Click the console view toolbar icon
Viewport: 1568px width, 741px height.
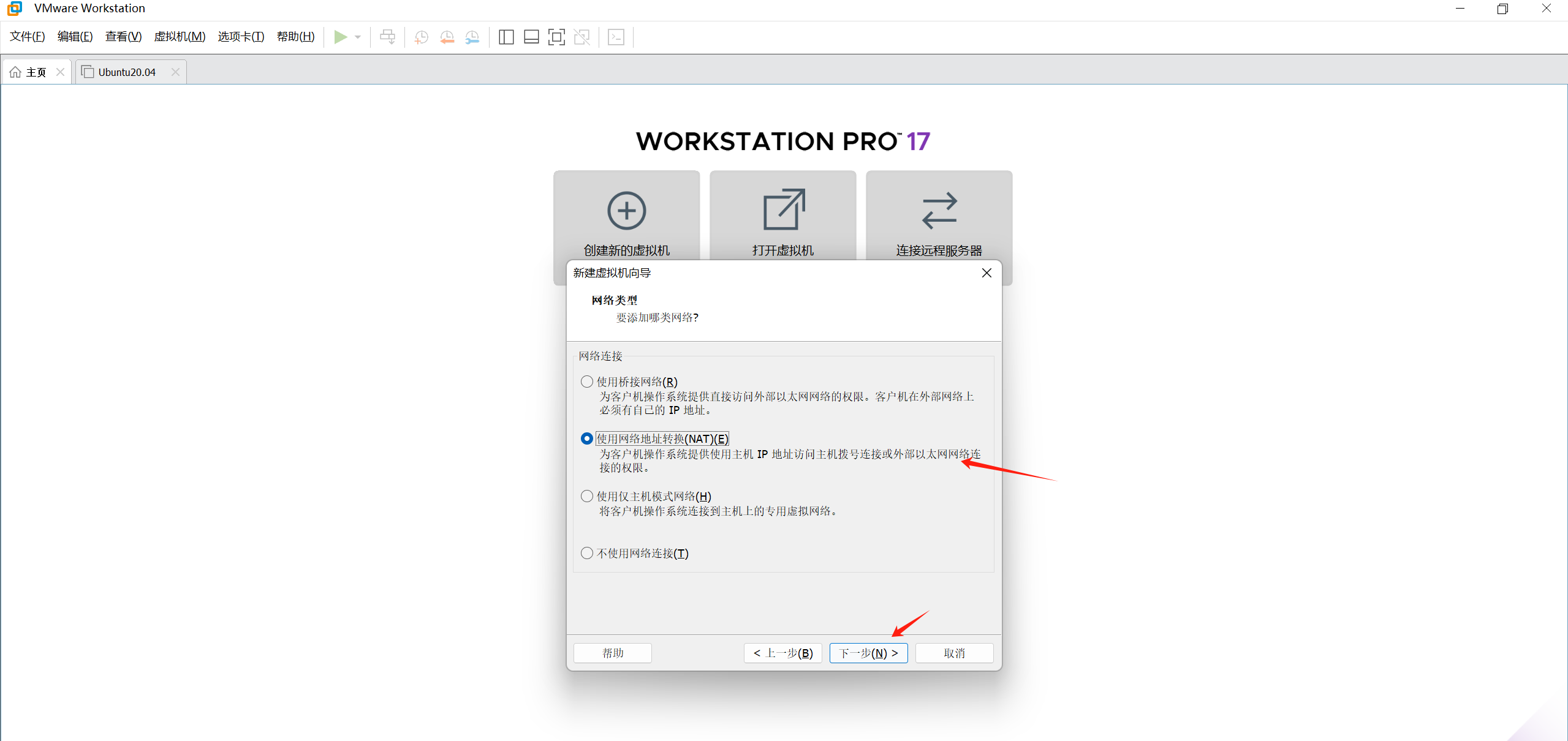(616, 37)
